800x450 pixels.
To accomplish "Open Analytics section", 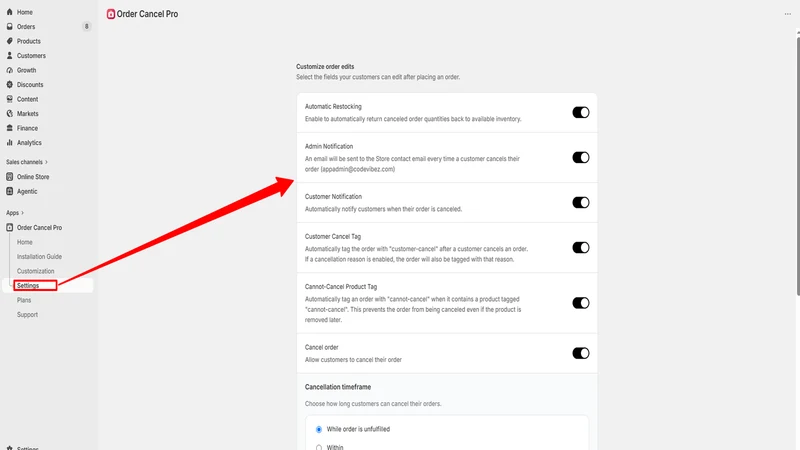I will tap(29, 143).
